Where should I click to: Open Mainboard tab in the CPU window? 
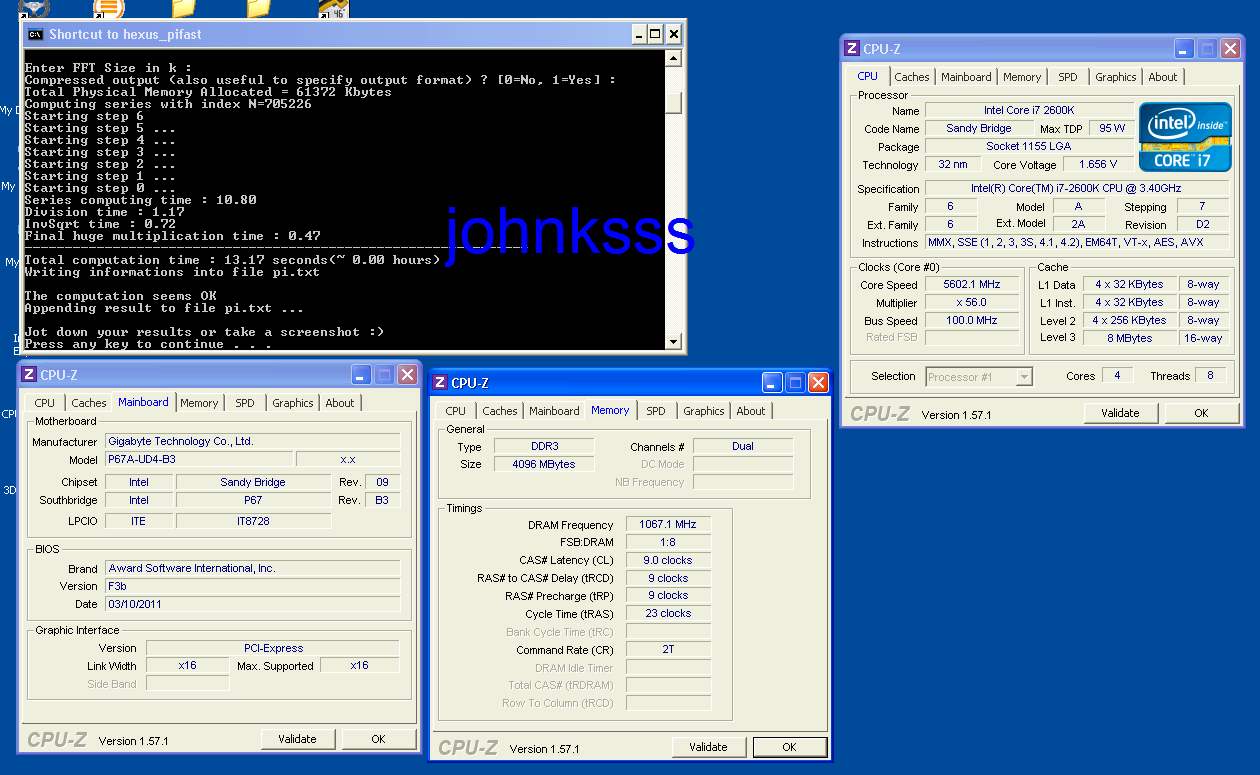click(x=966, y=77)
